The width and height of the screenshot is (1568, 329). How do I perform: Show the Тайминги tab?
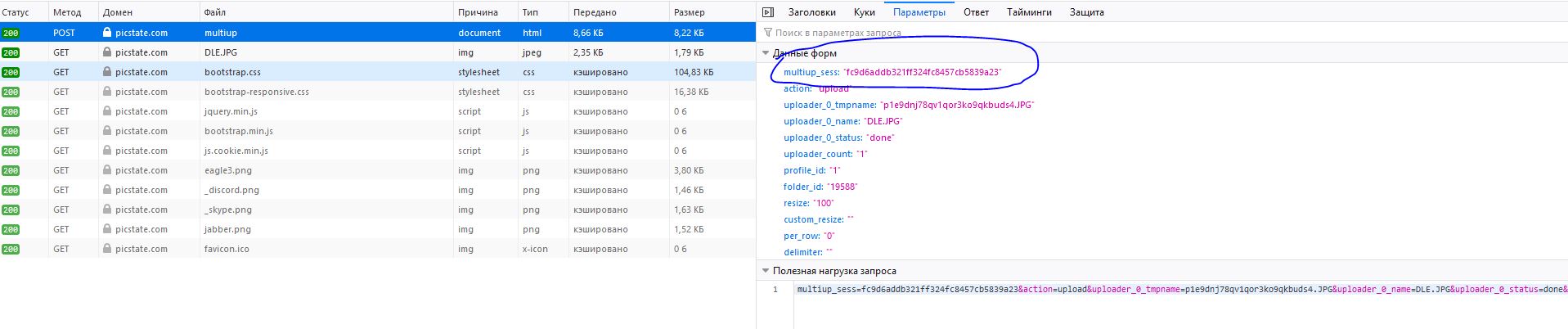1029,12
